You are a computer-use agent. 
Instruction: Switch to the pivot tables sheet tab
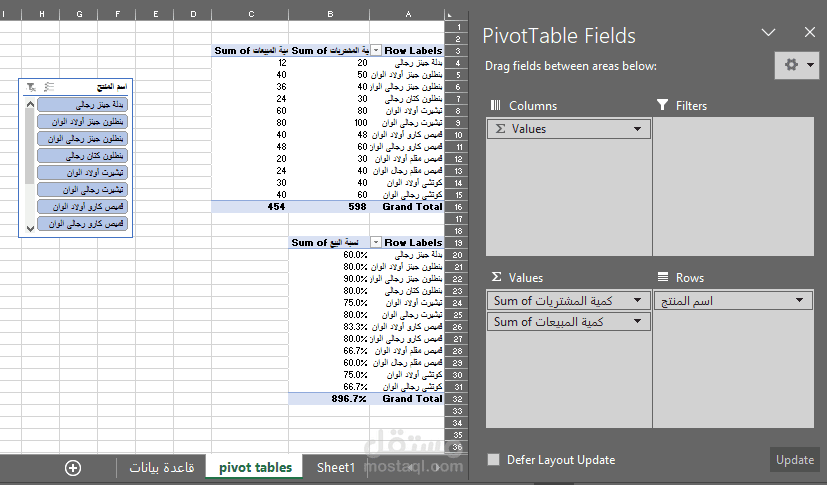pos(255,468)
